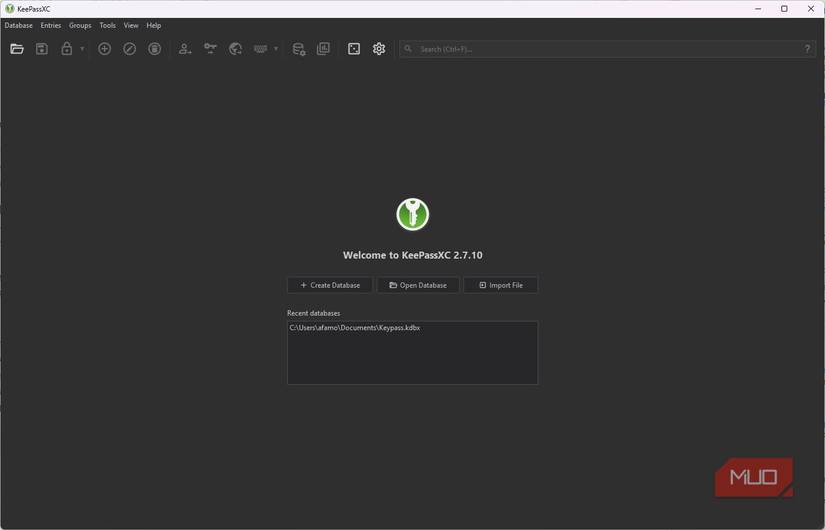Screen dimensions: 825x530
Task: Expand the dropdown arrow beside the lock icon
Action: click(82, 49)
